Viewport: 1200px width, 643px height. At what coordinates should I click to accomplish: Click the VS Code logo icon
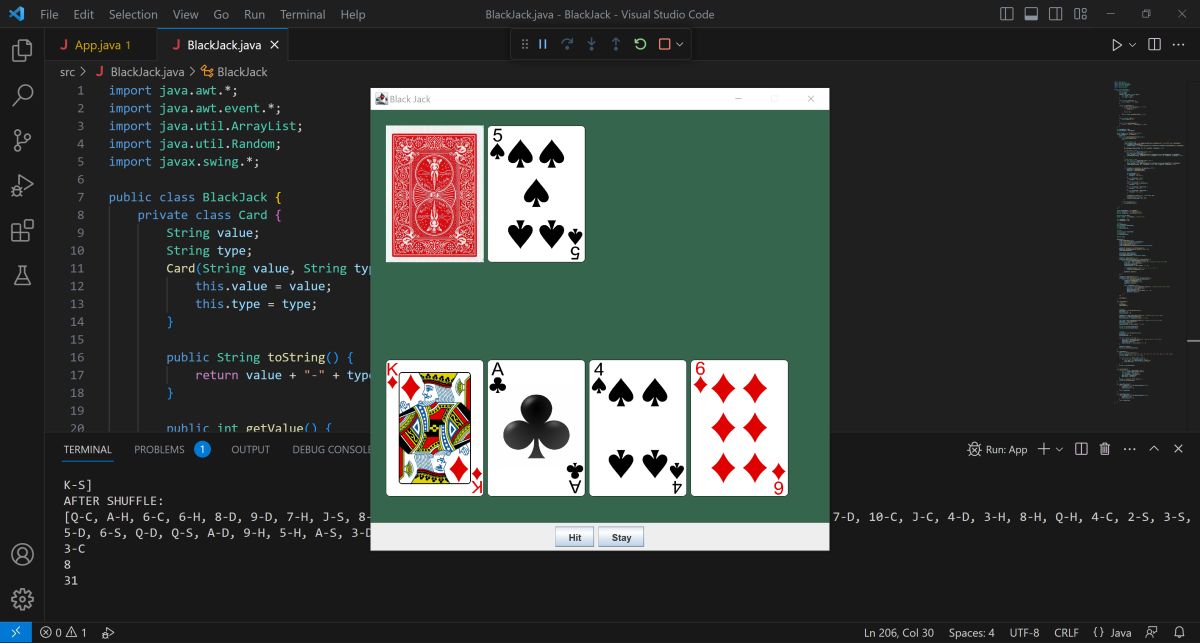16,14
